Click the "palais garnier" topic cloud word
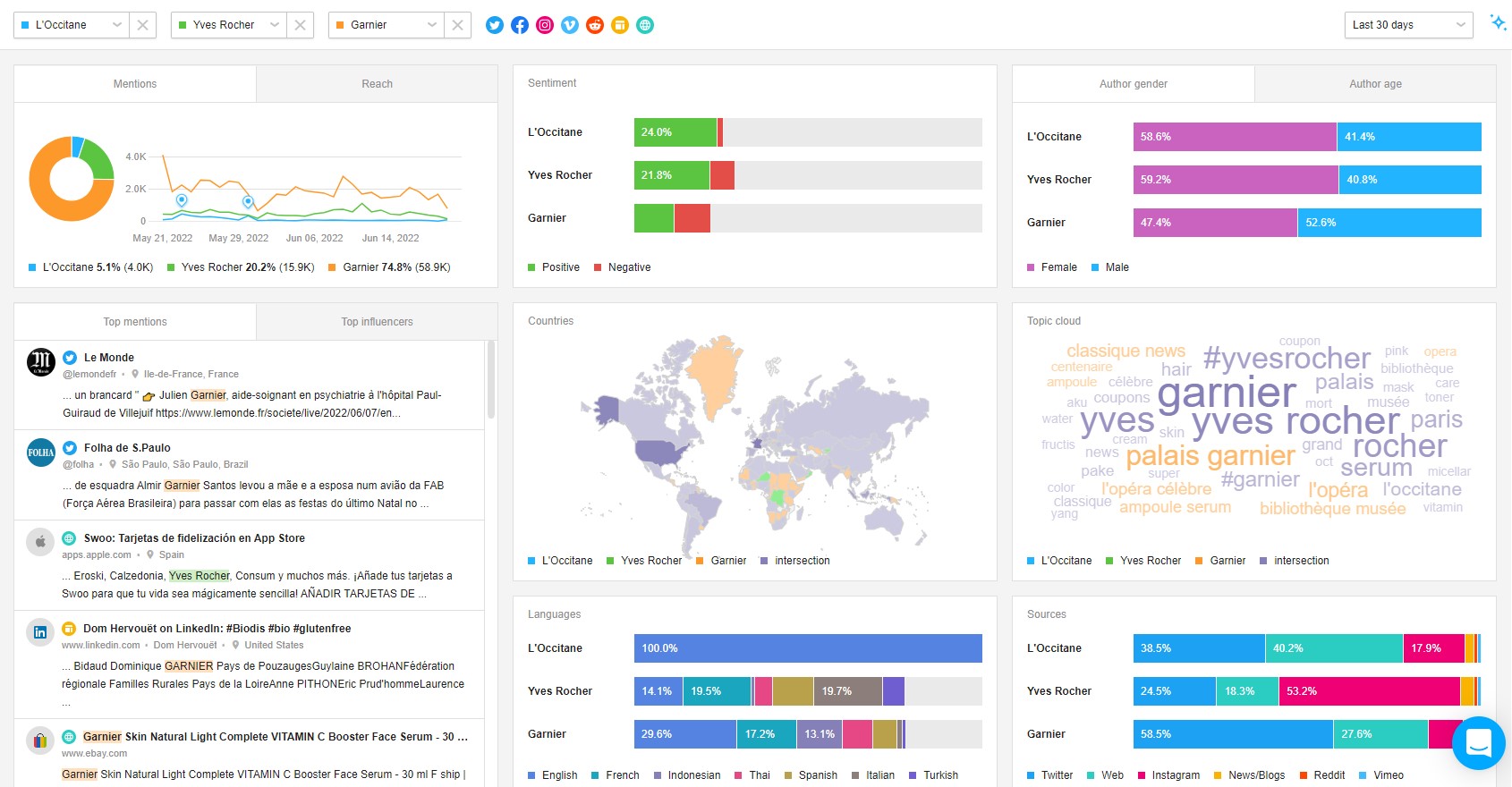This screenshot has width=1512, height=787. pyautogui.click(x=1210, y=456)
